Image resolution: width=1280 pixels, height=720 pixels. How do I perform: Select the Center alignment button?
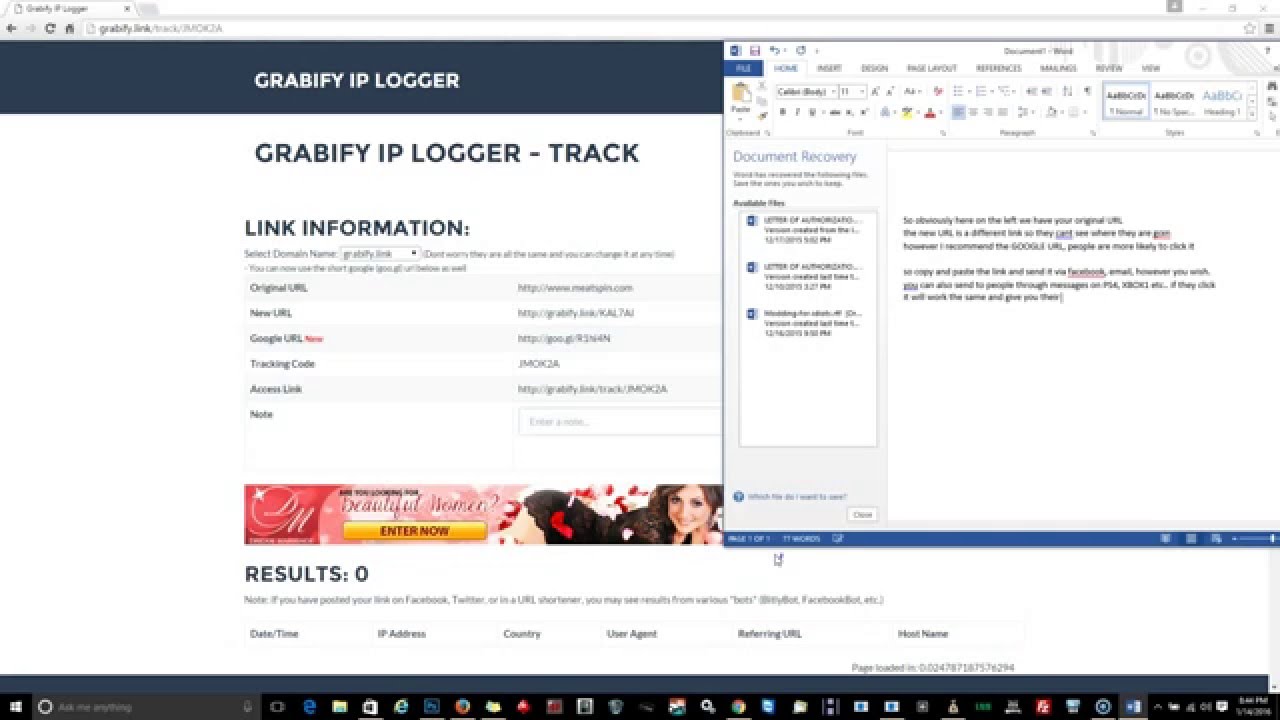[973, 112]
